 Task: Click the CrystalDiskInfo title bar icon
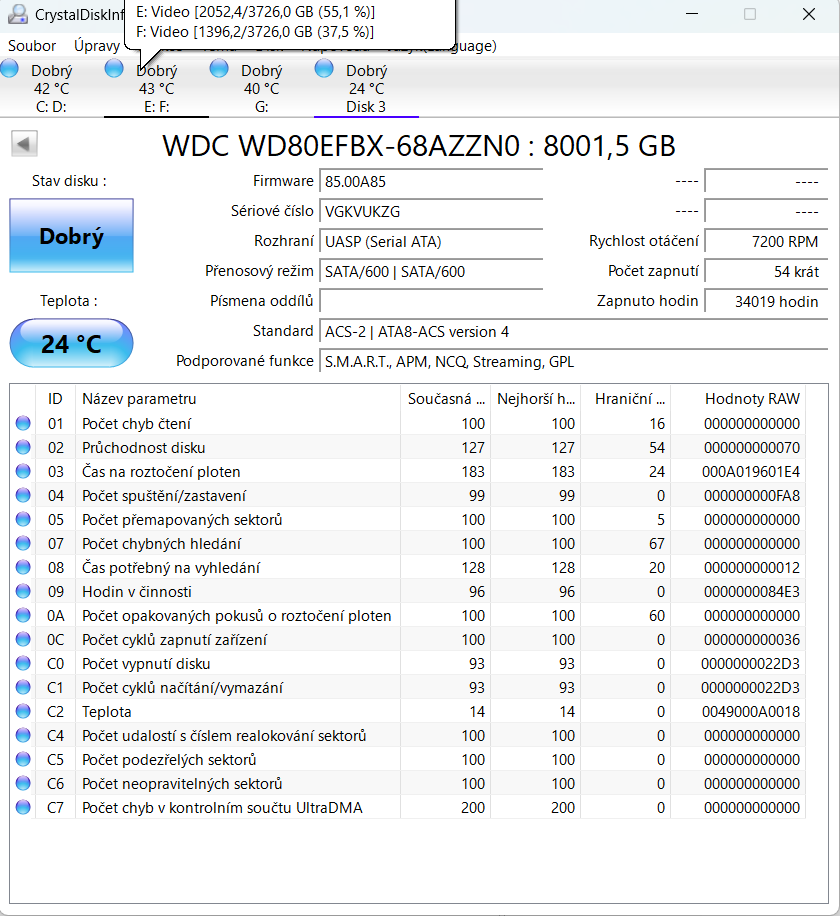tap(17, 13)
